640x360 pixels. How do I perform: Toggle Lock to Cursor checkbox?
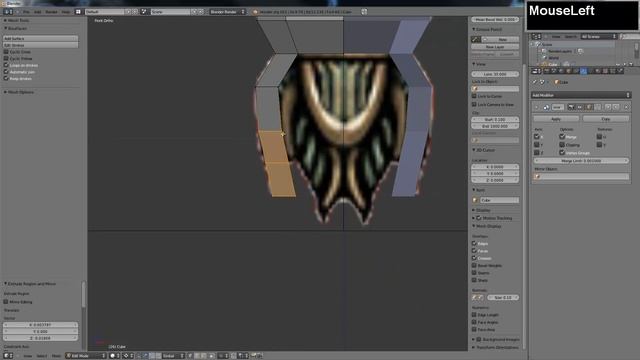pos(474,96)
